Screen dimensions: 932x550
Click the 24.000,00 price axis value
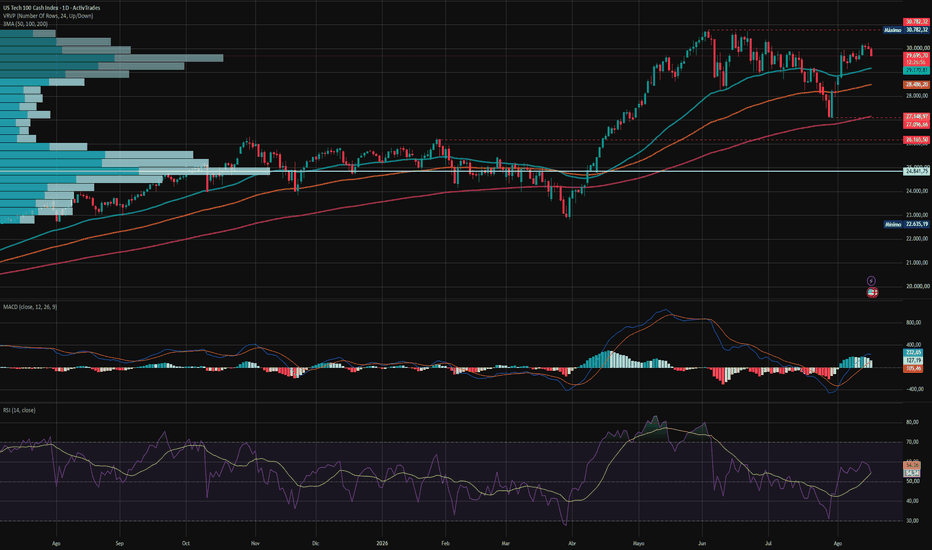click(917, 191)
